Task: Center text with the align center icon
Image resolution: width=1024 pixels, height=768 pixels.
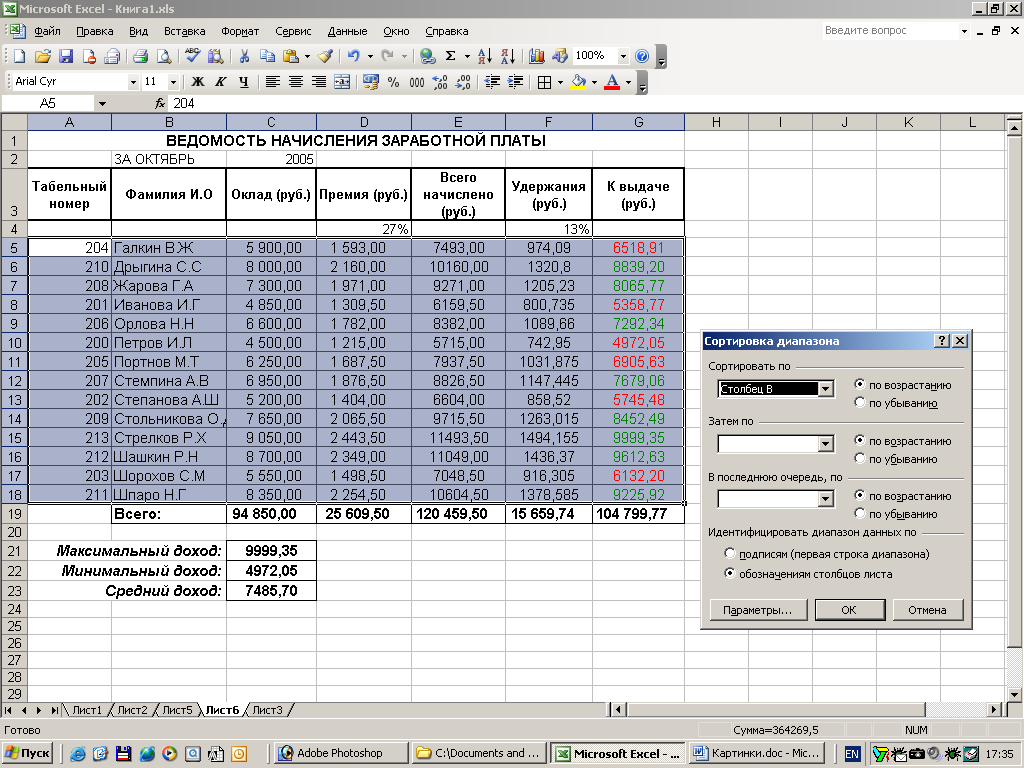Action: click(x=296, y=82)
